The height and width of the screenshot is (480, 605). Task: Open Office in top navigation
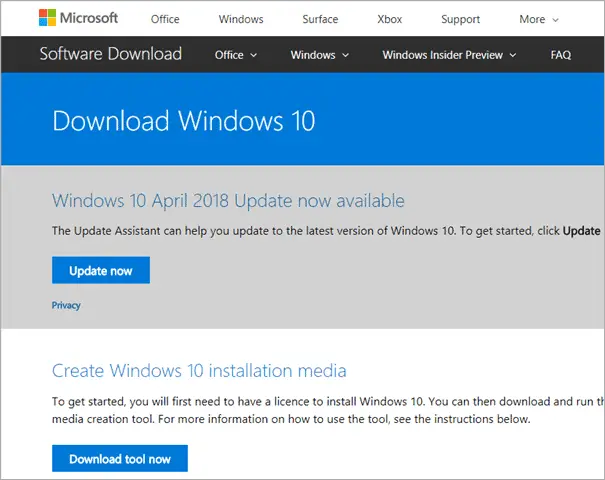(x=165, y=19)
